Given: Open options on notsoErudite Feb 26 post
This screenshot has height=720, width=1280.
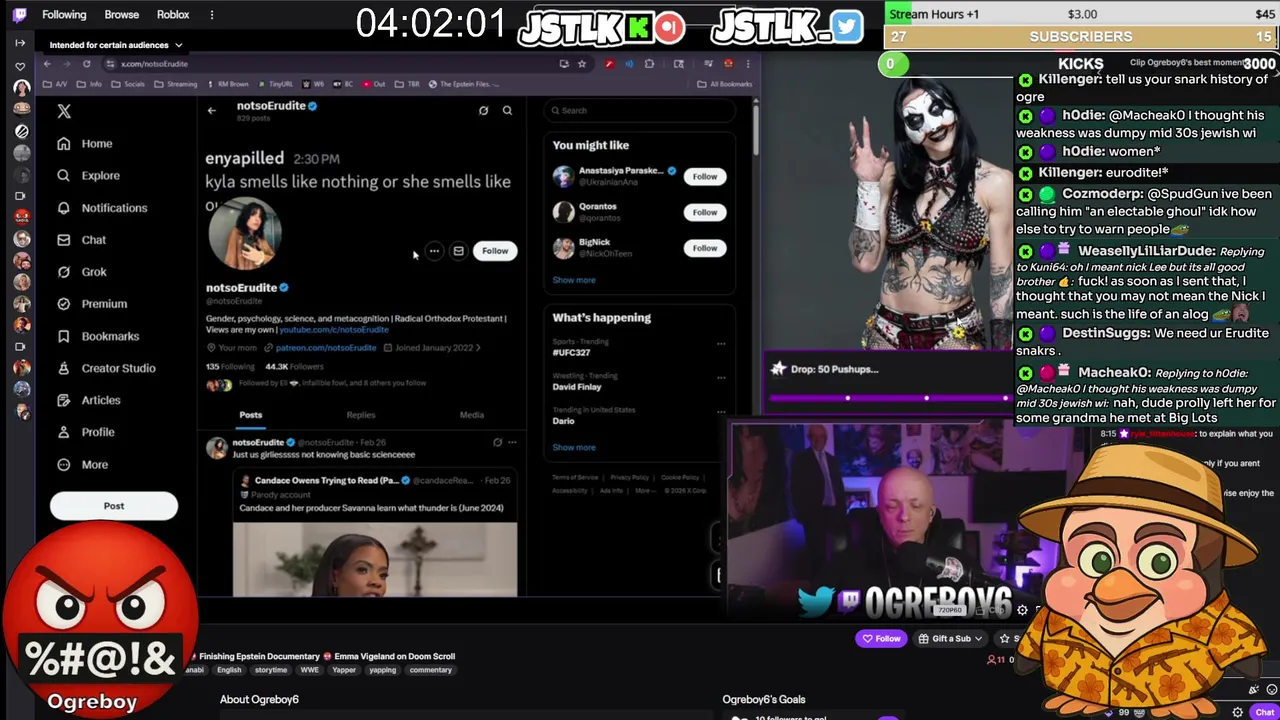Looking at the screenshot, I should [512, 442].
